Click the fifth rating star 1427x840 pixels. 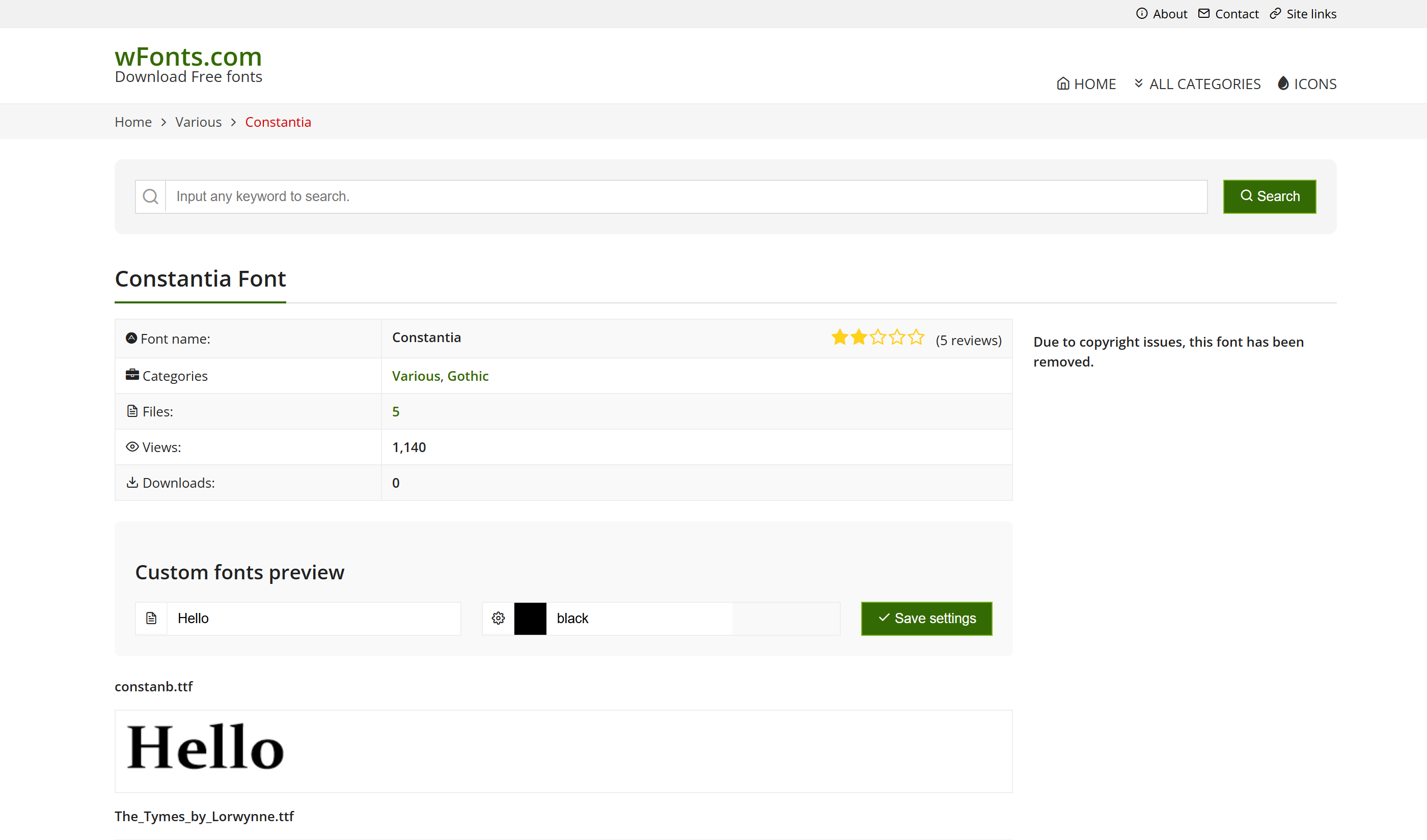tap(916, 338)
